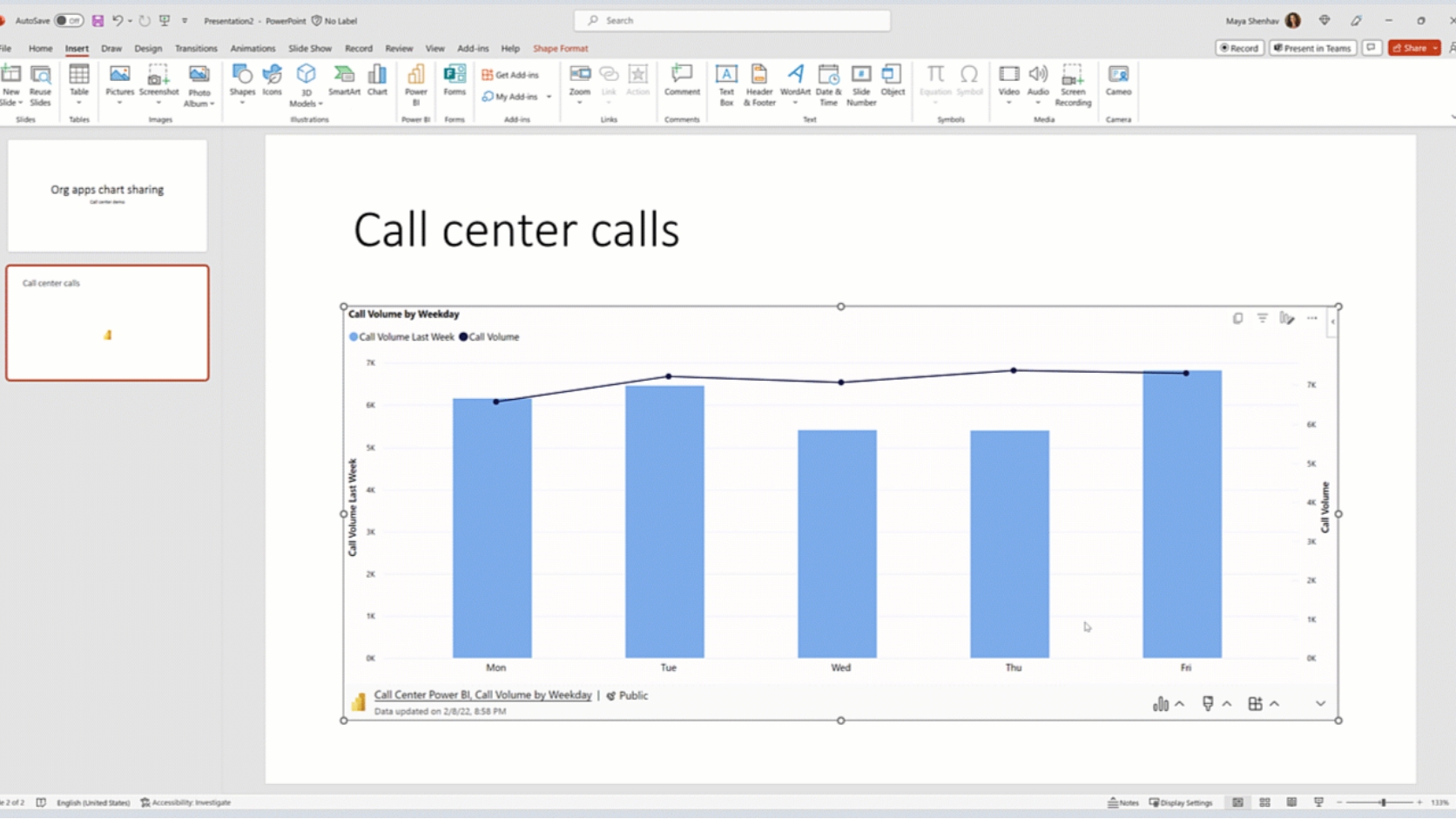Click Present in Teams button
The height and width of the screenshot is (819, 1456).
click(1312, 48)
